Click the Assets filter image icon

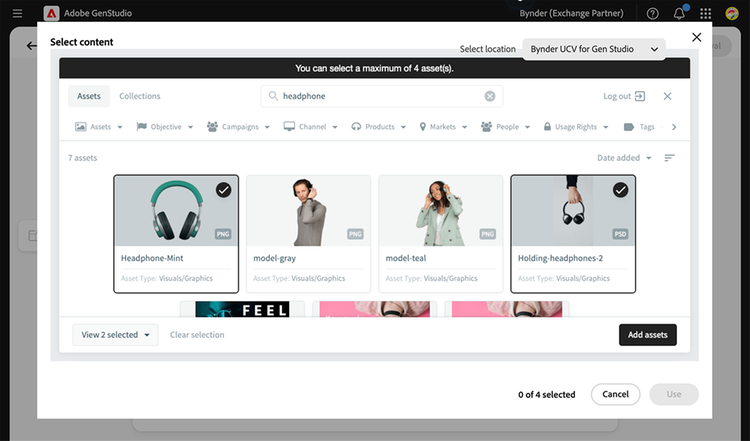80,127
